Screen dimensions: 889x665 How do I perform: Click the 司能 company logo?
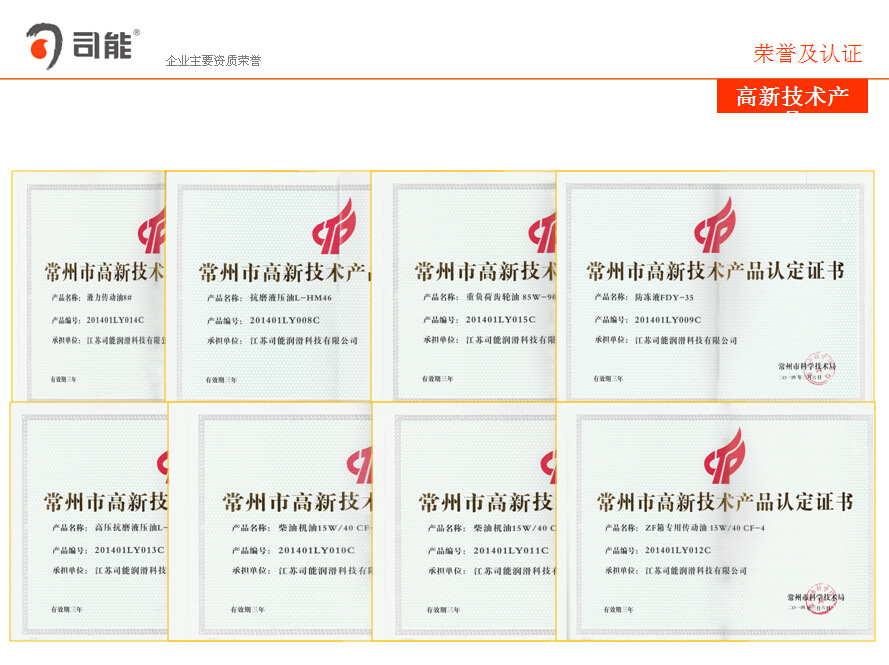click(x=82, y=45)
